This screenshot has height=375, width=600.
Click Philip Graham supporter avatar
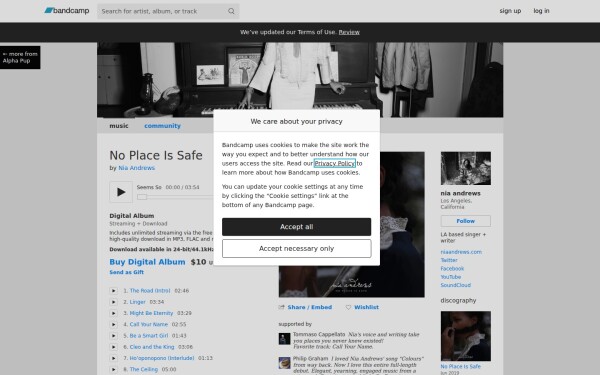tap(284, 363)
